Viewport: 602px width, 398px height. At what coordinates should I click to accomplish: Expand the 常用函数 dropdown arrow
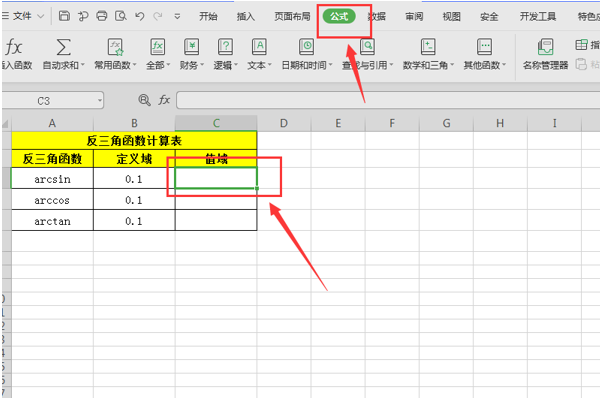(134, 65)
